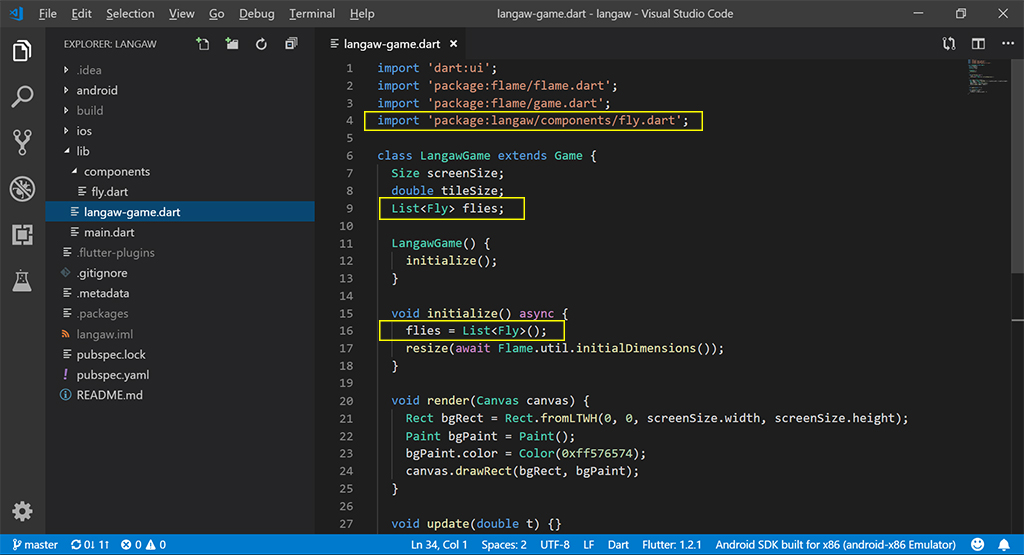The image size is (1024, 555).
Task: Expand the android folder
Action: pos(96,90)
